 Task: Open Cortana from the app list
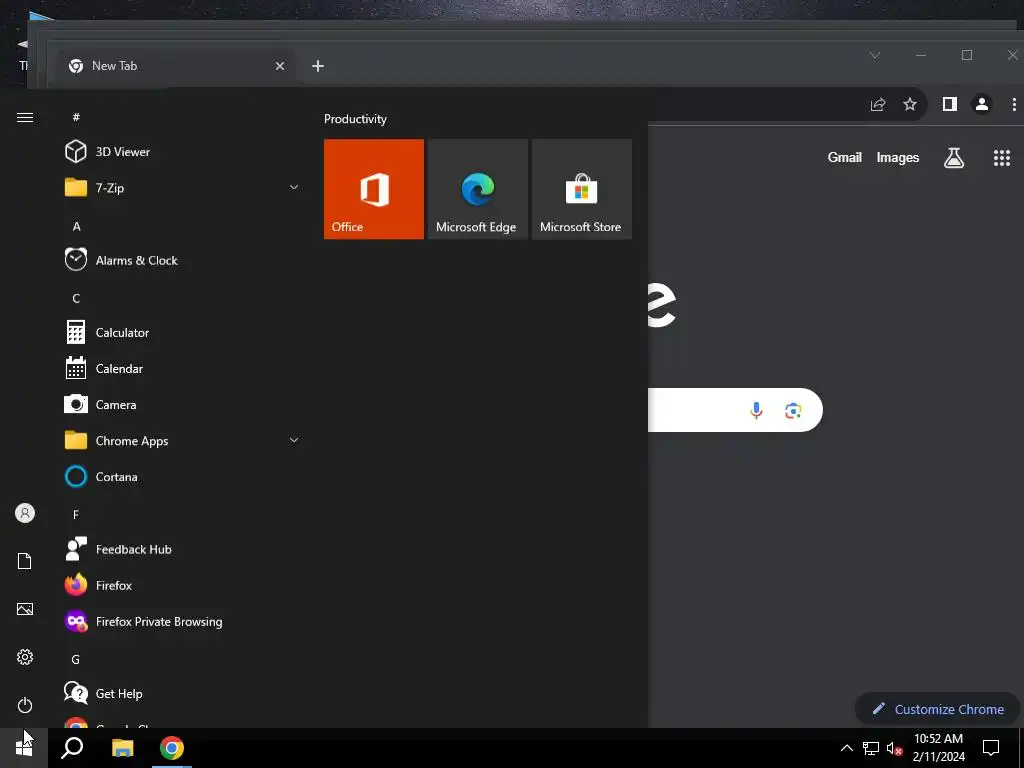(x=183, y=477)
